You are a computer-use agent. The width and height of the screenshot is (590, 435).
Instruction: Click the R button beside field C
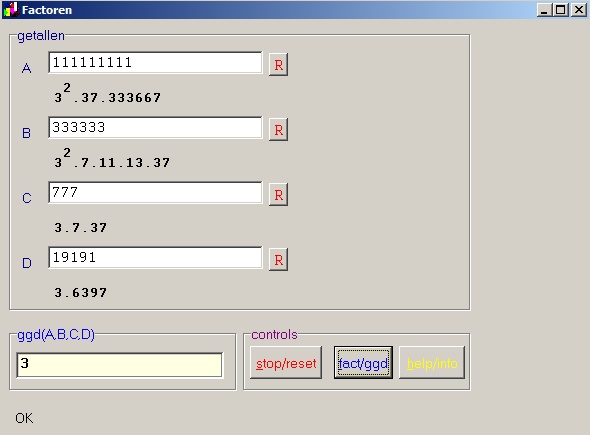coord(278,195)
